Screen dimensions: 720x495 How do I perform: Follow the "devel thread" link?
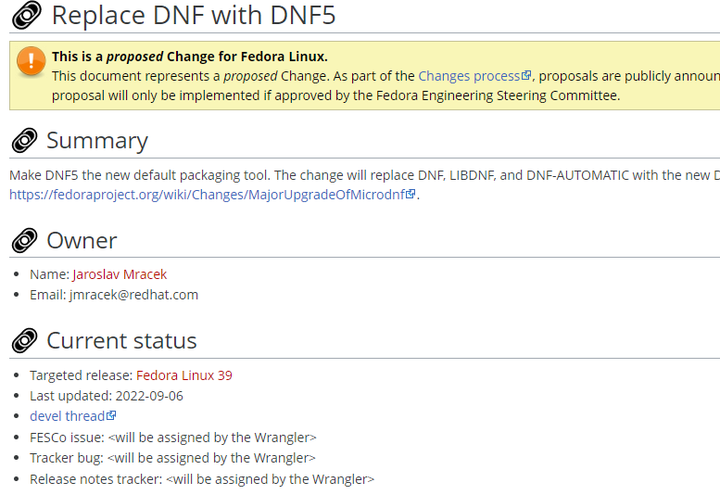tap(67, 416)
